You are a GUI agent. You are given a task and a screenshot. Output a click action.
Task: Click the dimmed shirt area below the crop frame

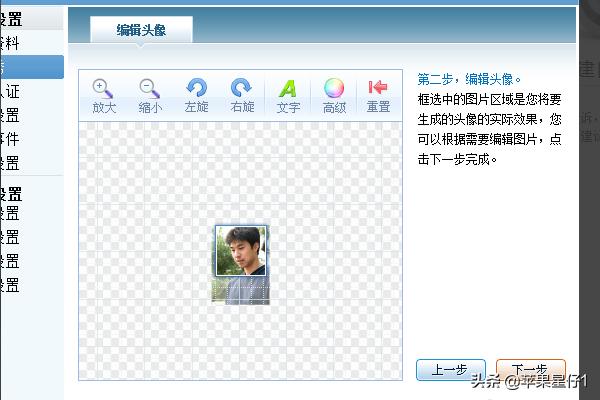click(x=241, y=290)
